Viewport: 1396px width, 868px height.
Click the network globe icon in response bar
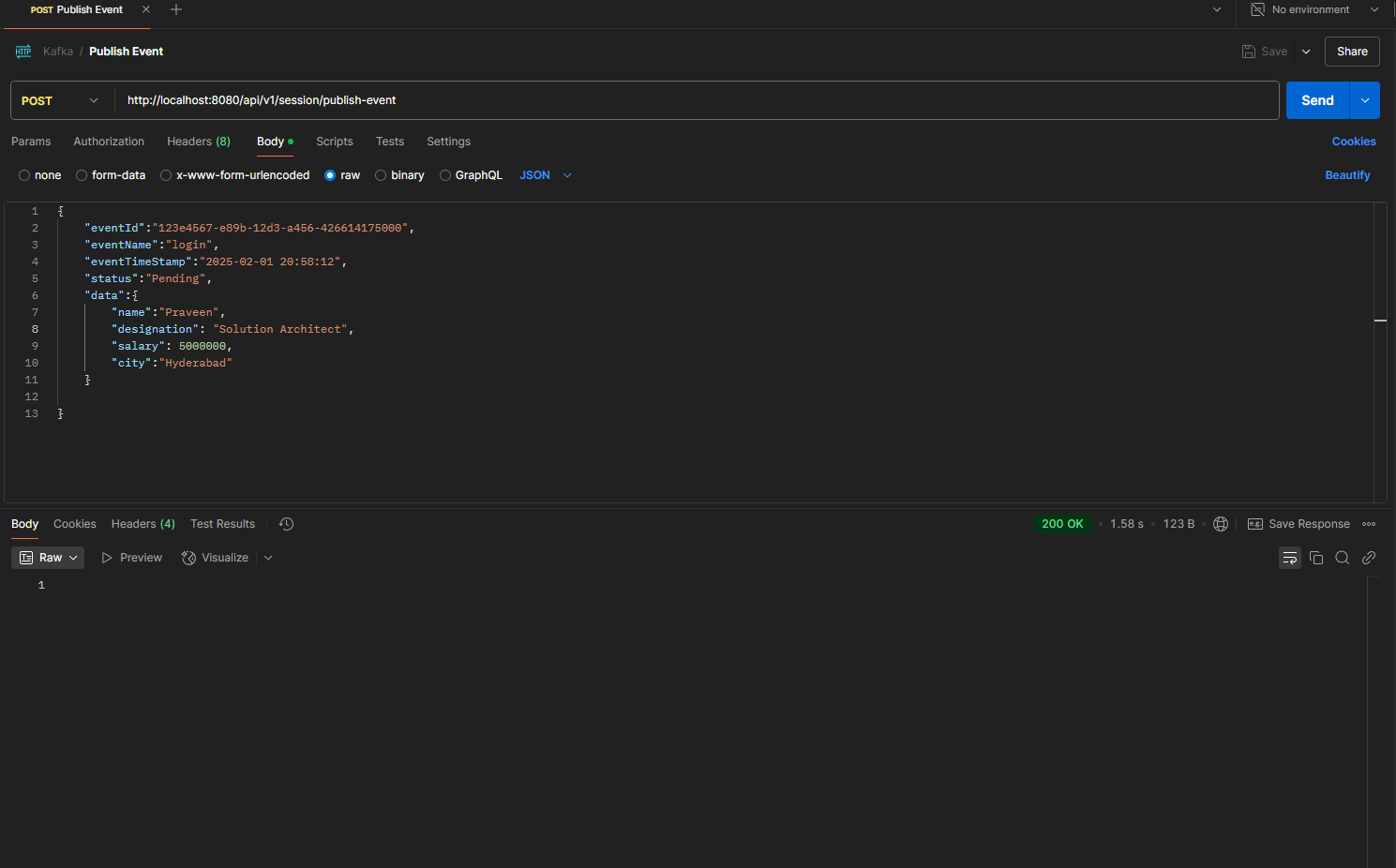pos(1221,524)
